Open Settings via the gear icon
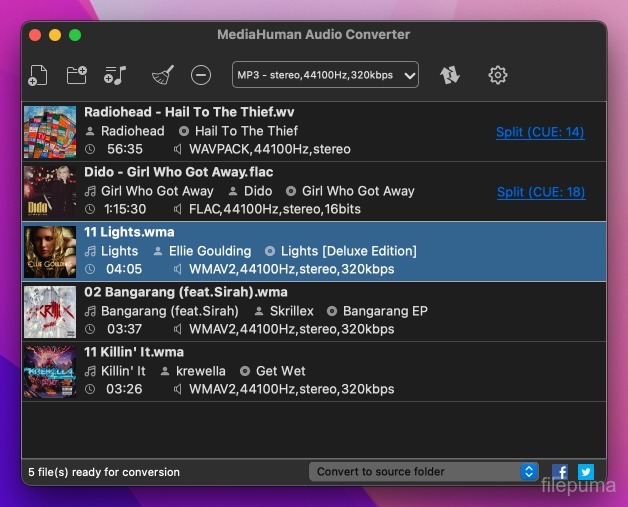Screen dimensions: 628x507 point(497,75)
